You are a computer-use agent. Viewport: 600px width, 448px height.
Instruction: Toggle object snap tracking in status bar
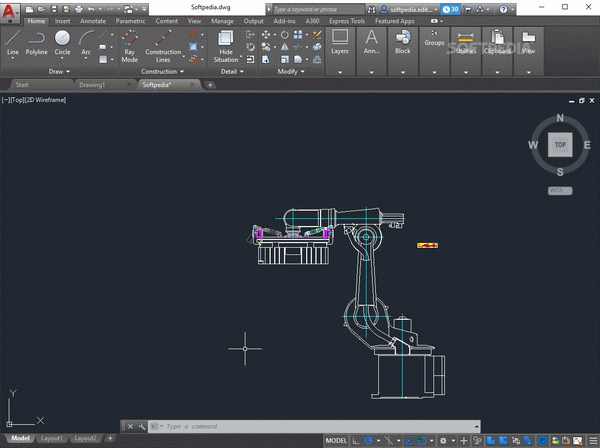tap(409, 441)
